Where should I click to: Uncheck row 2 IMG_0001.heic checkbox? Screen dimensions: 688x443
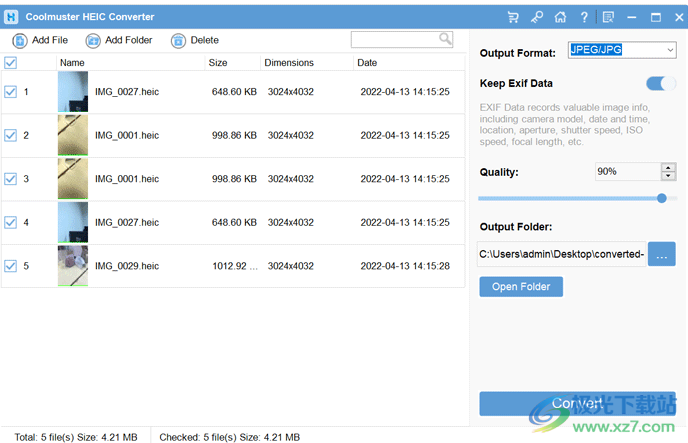[x=11, y=135]
